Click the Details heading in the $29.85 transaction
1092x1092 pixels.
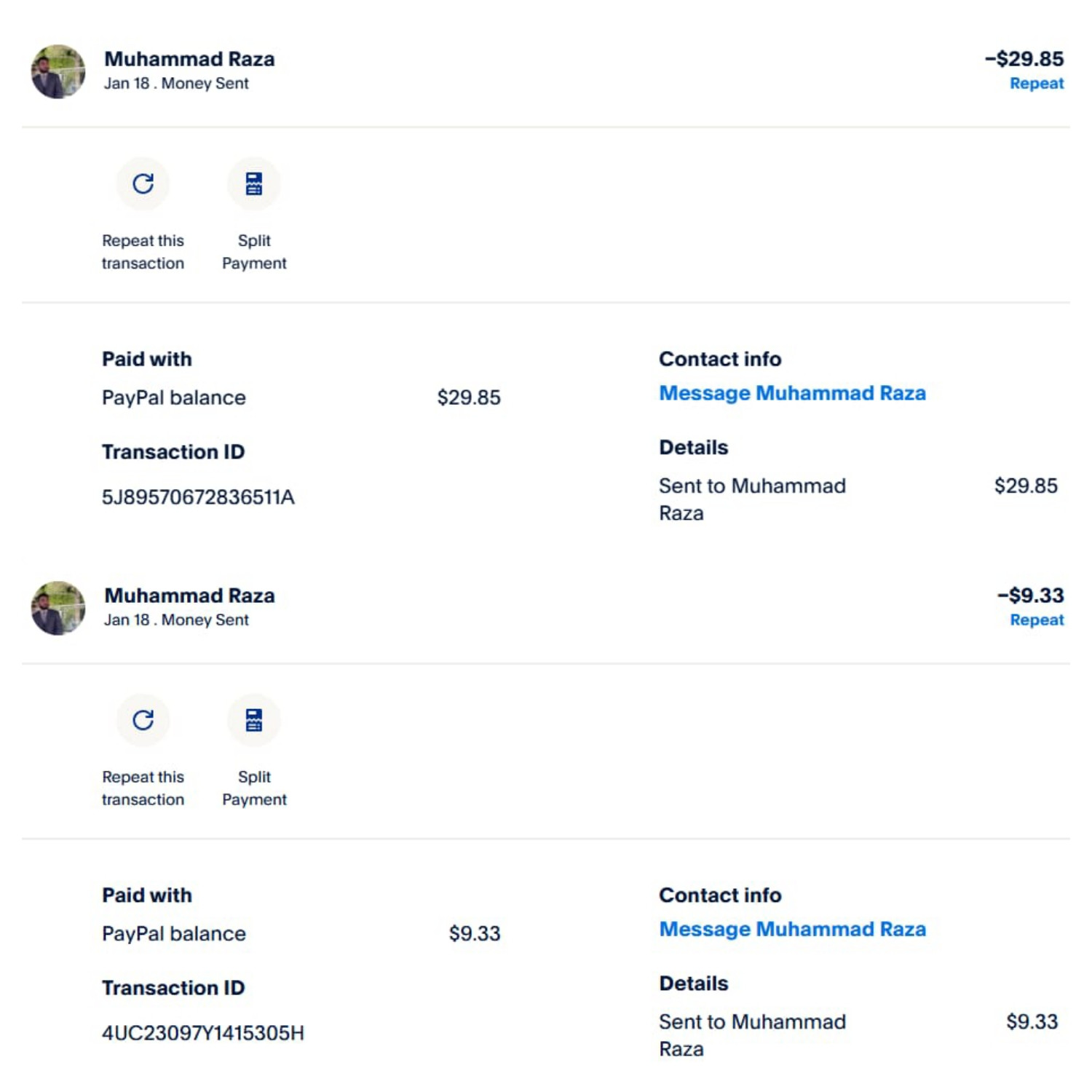coord(693,448)
